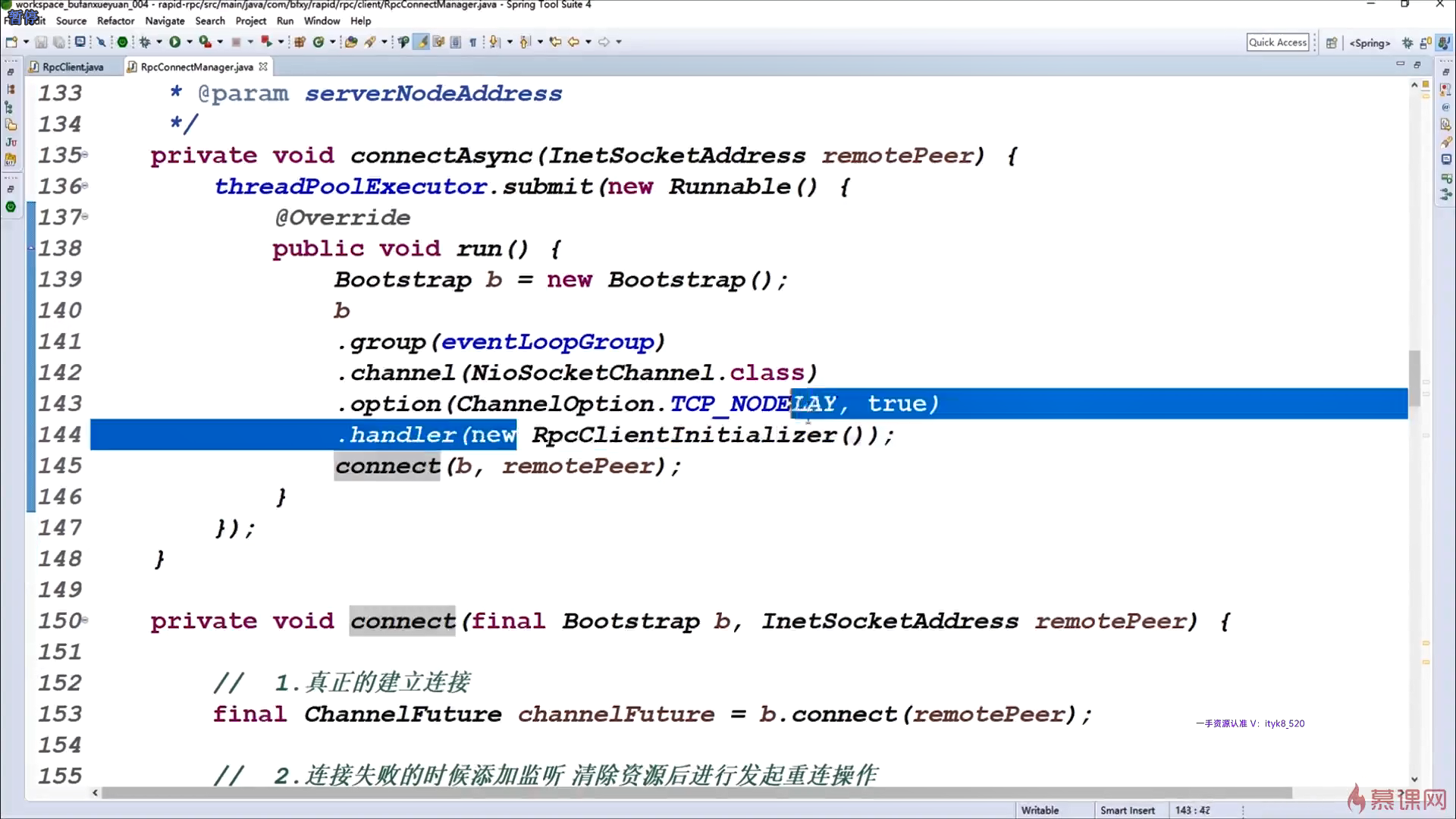Switch to the <Spring> perspective
Screen dimensions: 1456x819
click(1370, 42)
